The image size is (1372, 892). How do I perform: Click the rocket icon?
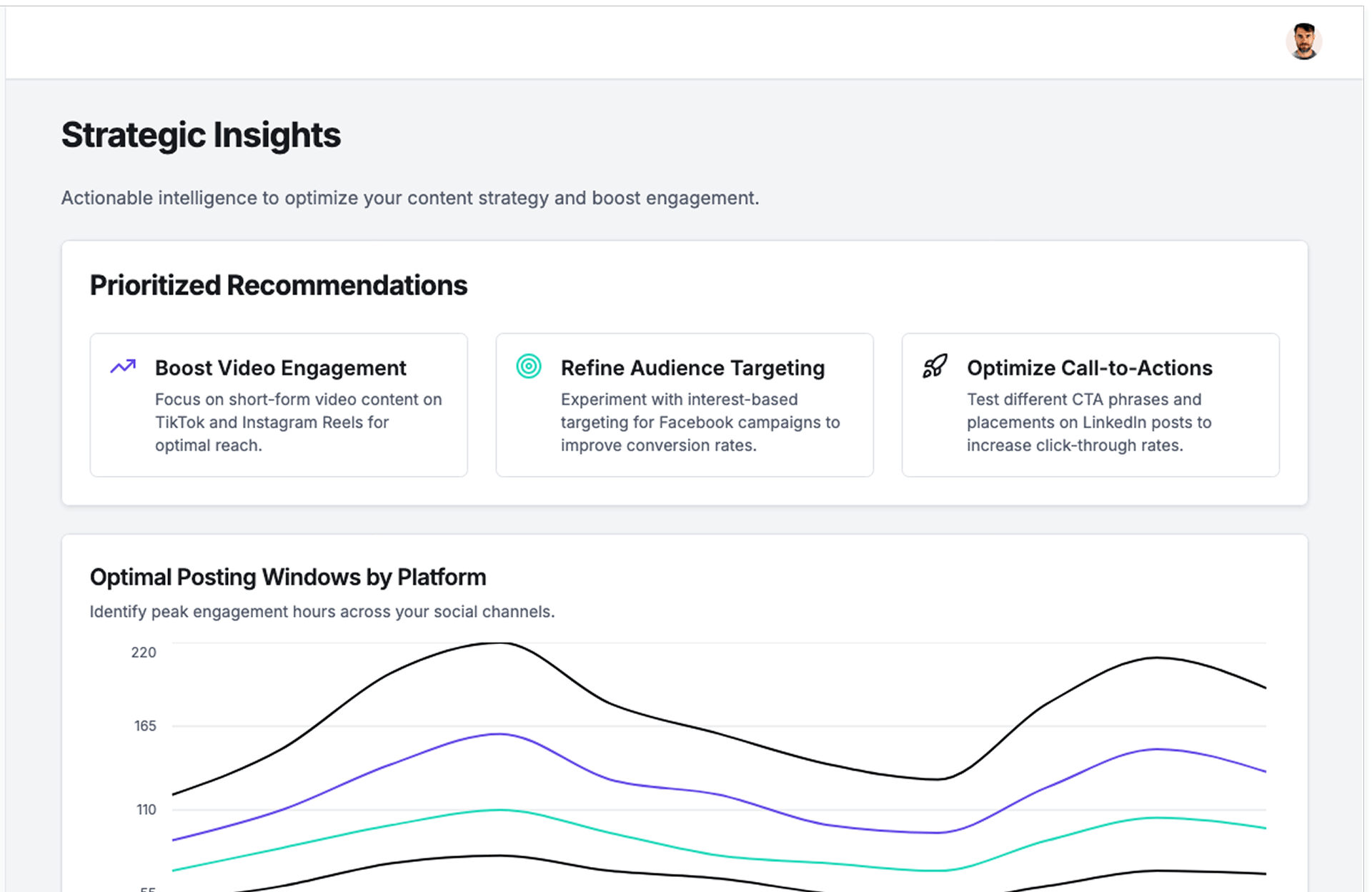[x=935, y=367]
